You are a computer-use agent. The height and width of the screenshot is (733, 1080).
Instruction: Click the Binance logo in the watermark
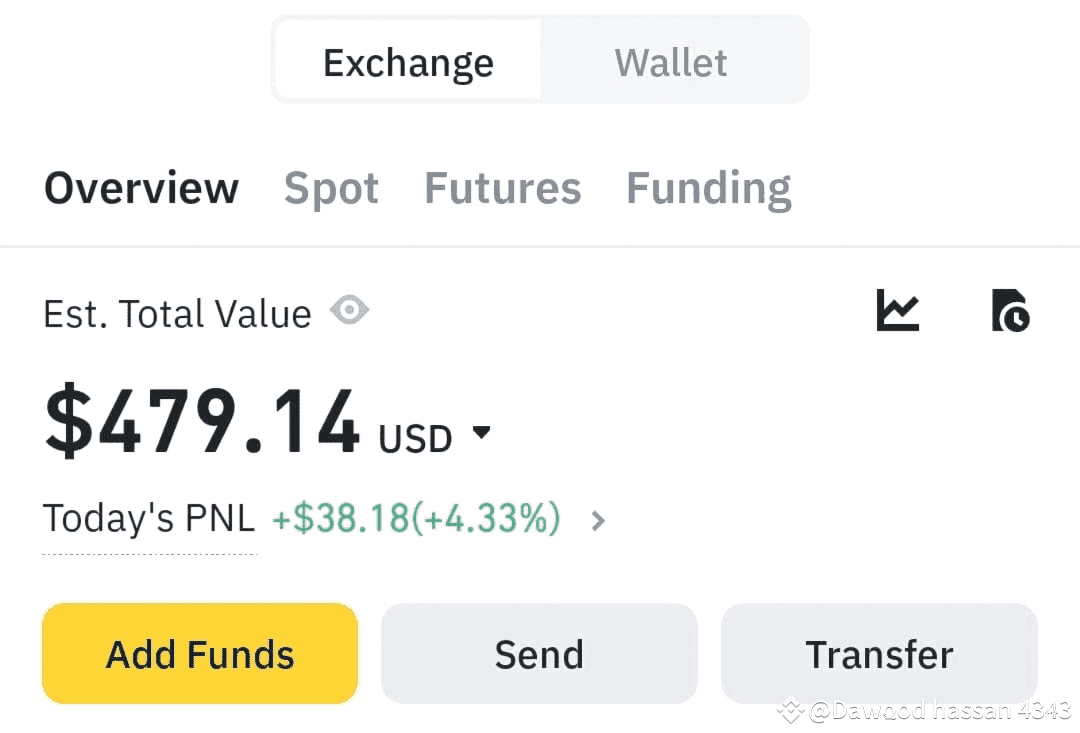791,711
